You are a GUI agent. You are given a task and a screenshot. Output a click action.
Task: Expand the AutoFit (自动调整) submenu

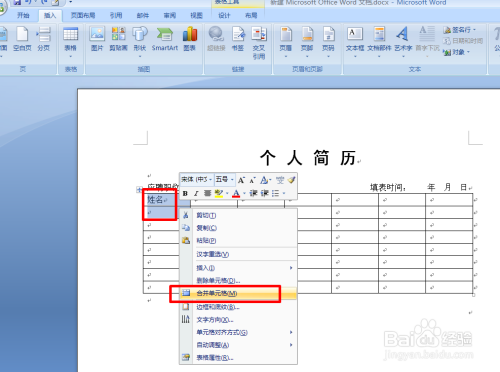[291, 345]
